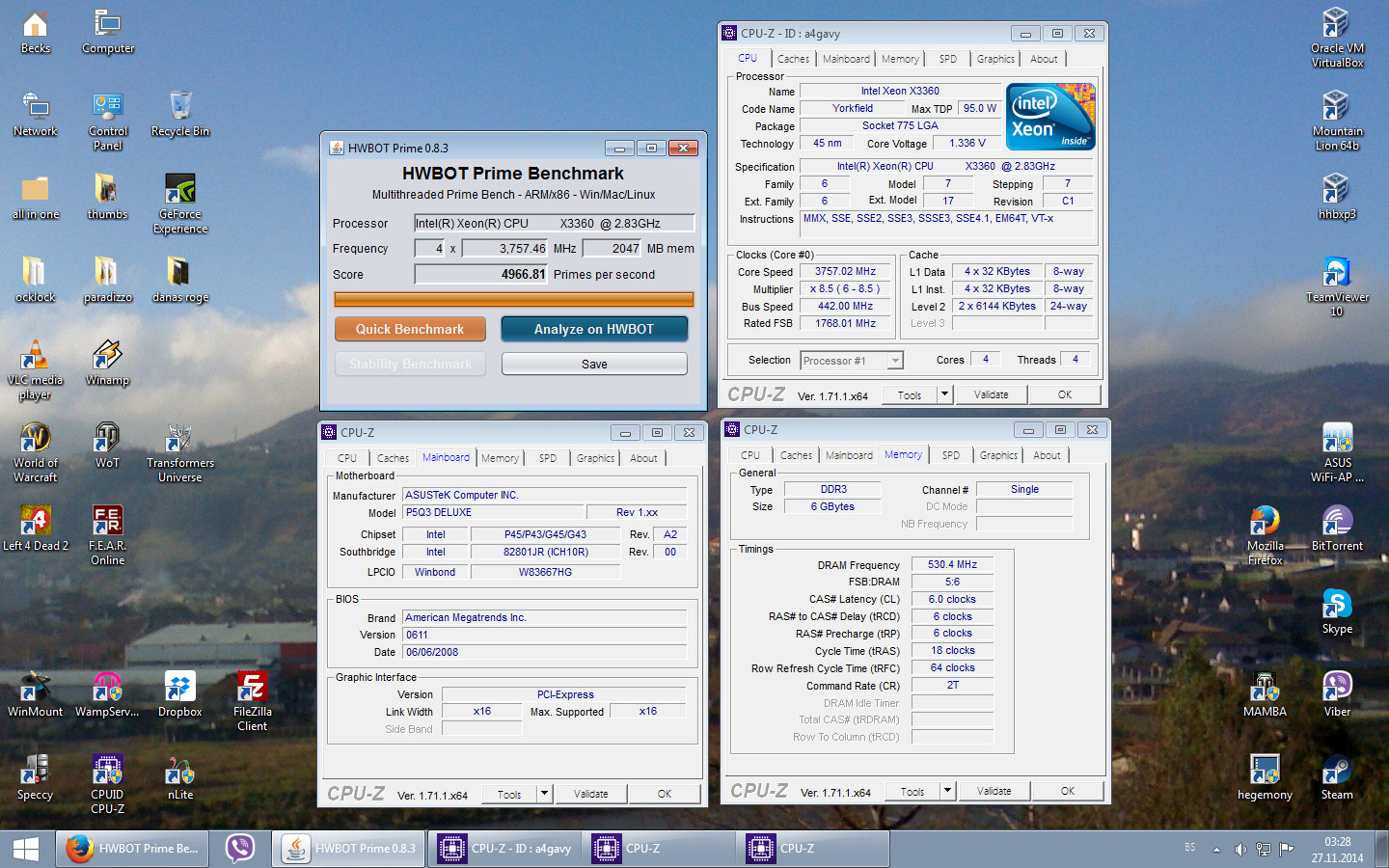Click Save button in HWBOT Prime
1389x868 pixels.
coord(594,364)
